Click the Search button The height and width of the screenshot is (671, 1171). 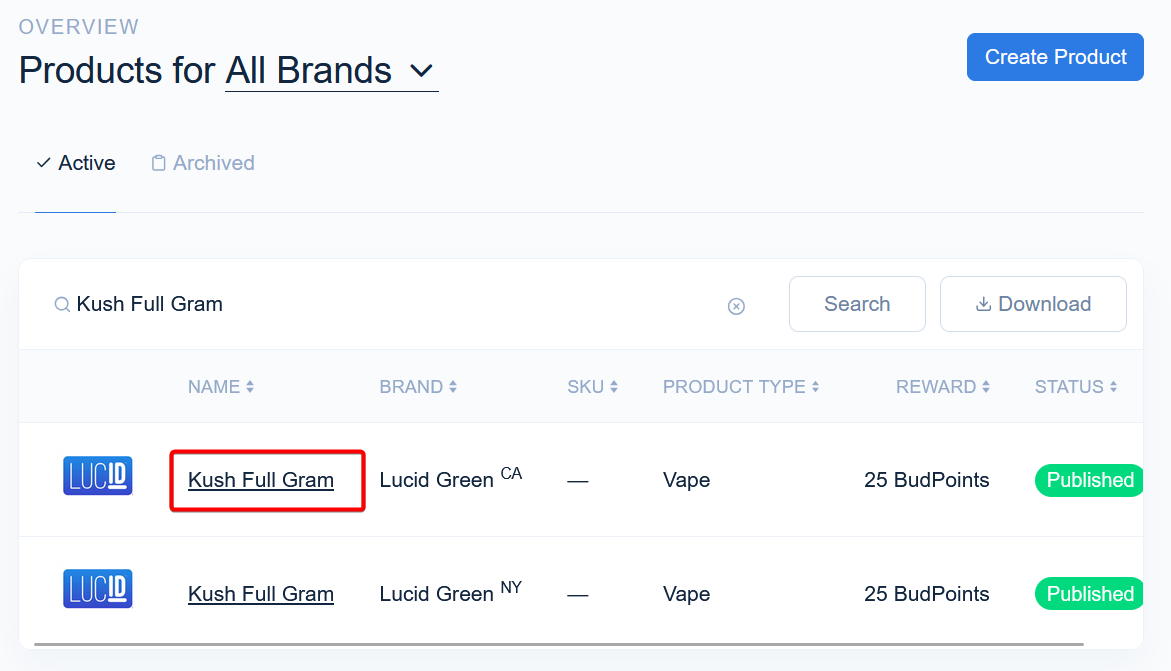pos(857,304)
